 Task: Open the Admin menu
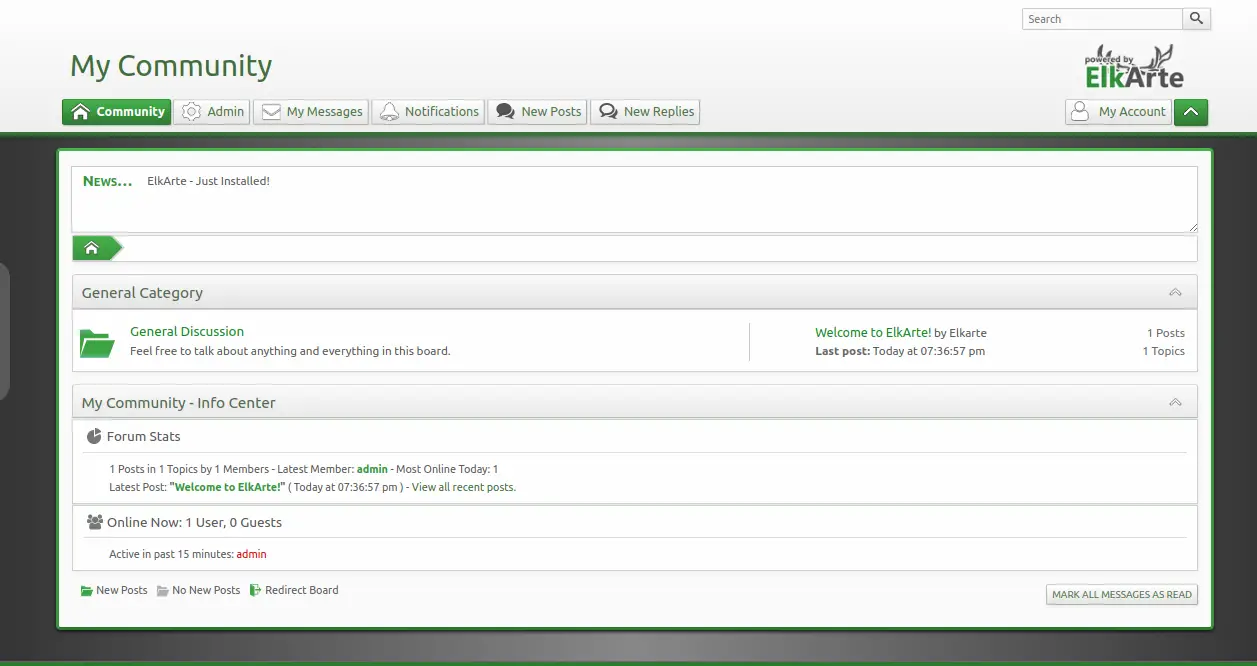(212, 112)
